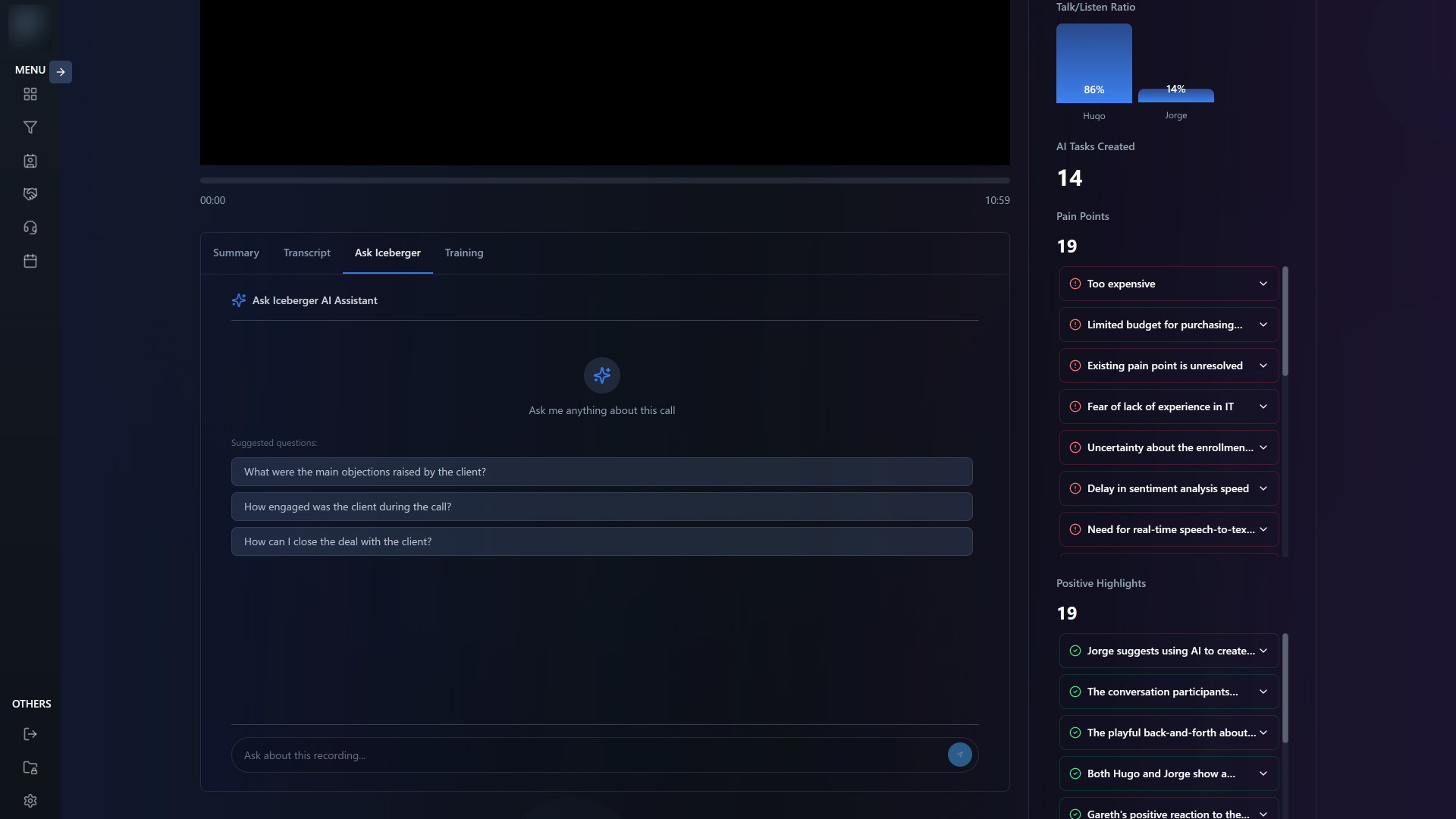This screenshot has height=819, width=1456.
Task: Ask how to close the deal
Action: click(x=602, y=541)
